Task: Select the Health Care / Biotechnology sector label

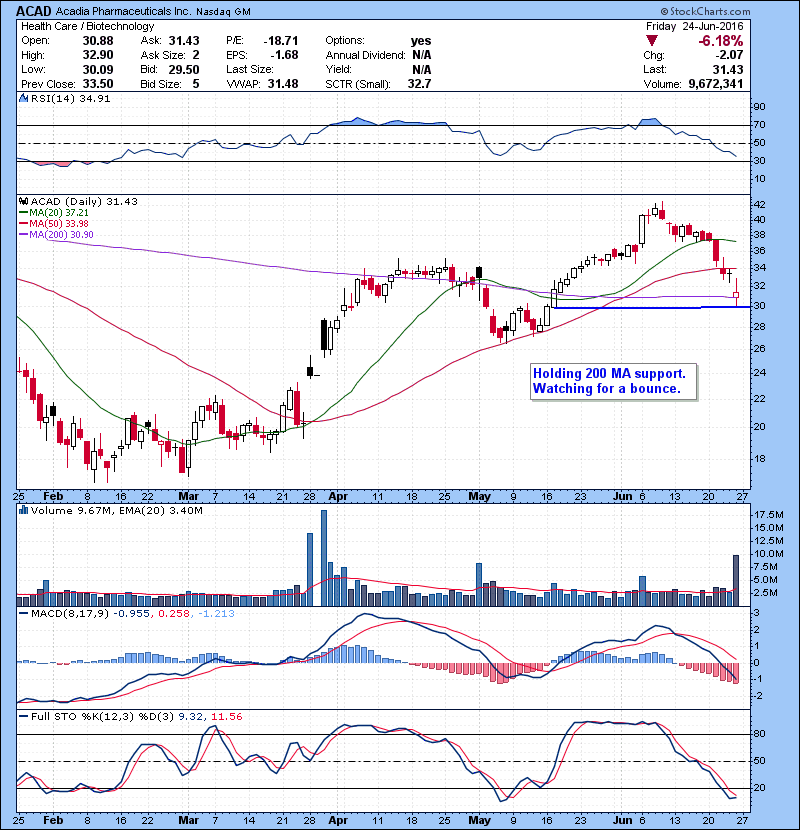Action: pos(87,26)
